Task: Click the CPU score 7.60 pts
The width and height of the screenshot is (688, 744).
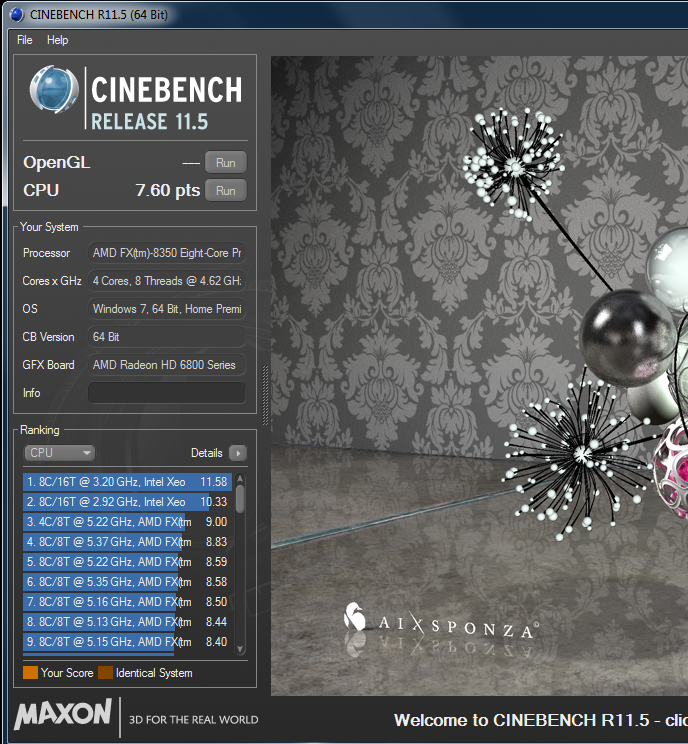Action: (168, 190)
